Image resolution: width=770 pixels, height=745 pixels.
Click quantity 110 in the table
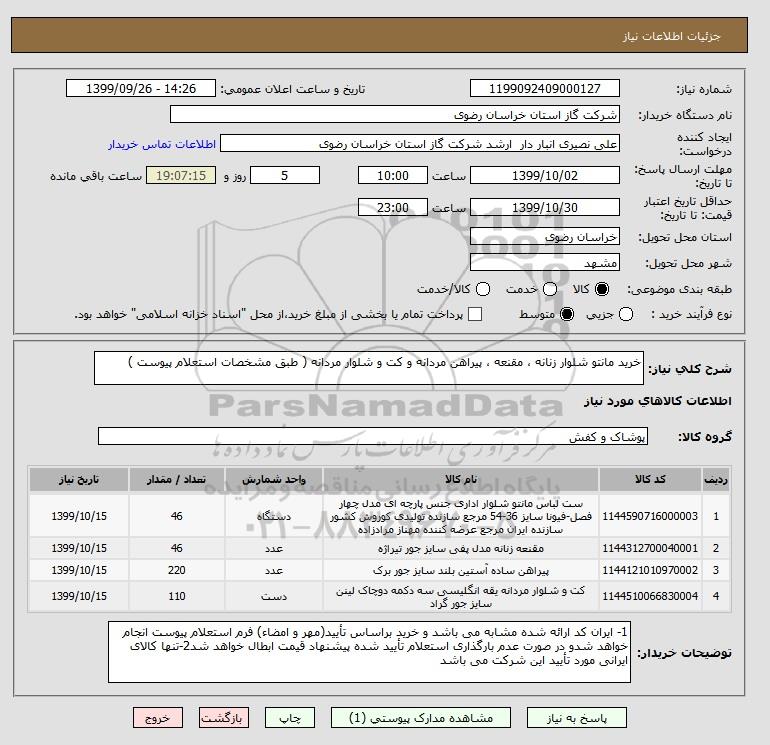[177, 596]
